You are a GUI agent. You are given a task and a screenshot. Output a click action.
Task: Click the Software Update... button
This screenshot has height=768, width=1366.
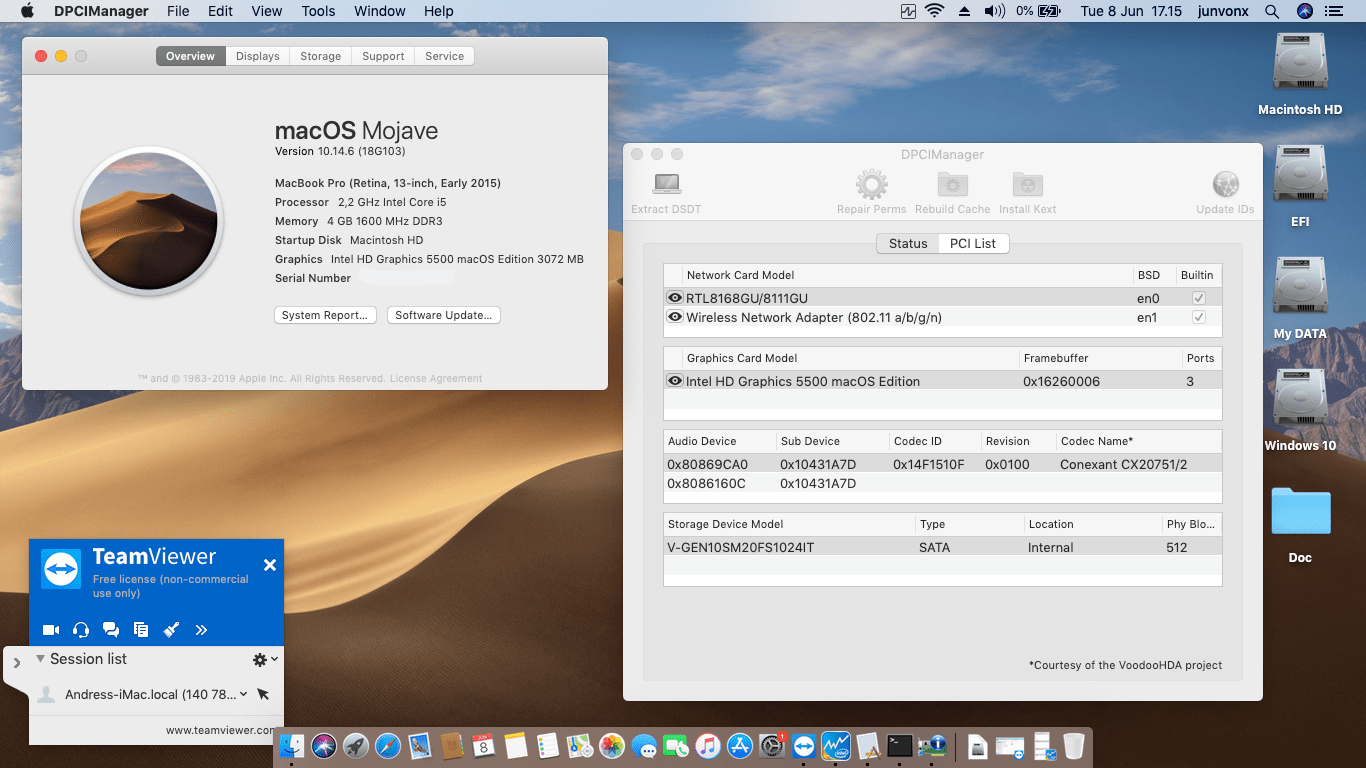444,315
